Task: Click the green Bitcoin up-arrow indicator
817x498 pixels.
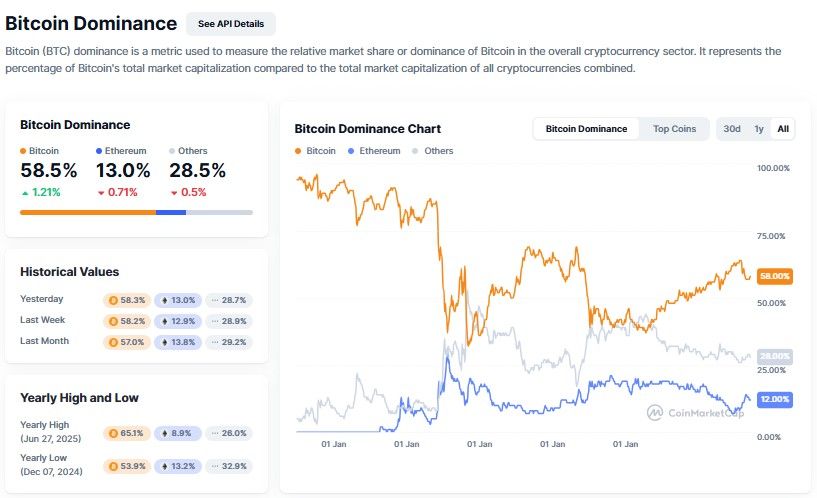Action: pos(24,192)
